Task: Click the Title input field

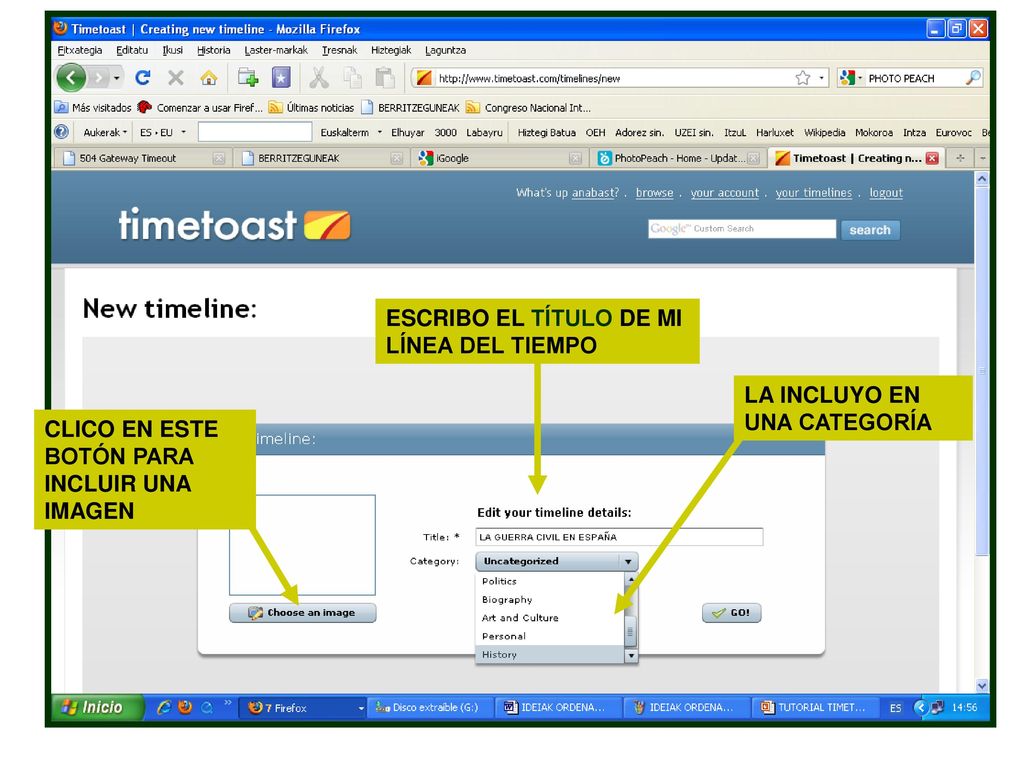Action: coord(619,537)
